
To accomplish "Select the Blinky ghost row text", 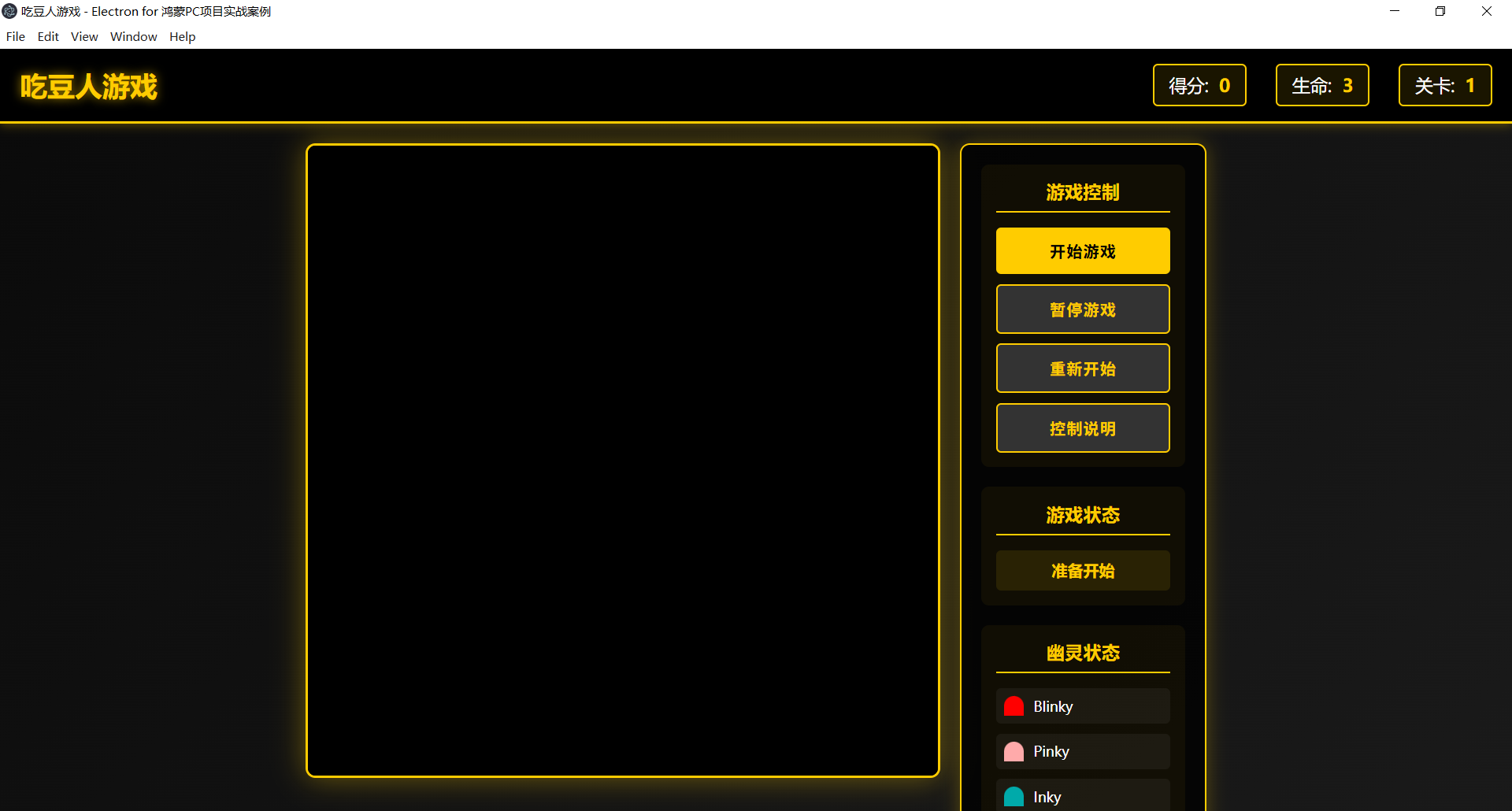I will click(x=1053, y=706).
